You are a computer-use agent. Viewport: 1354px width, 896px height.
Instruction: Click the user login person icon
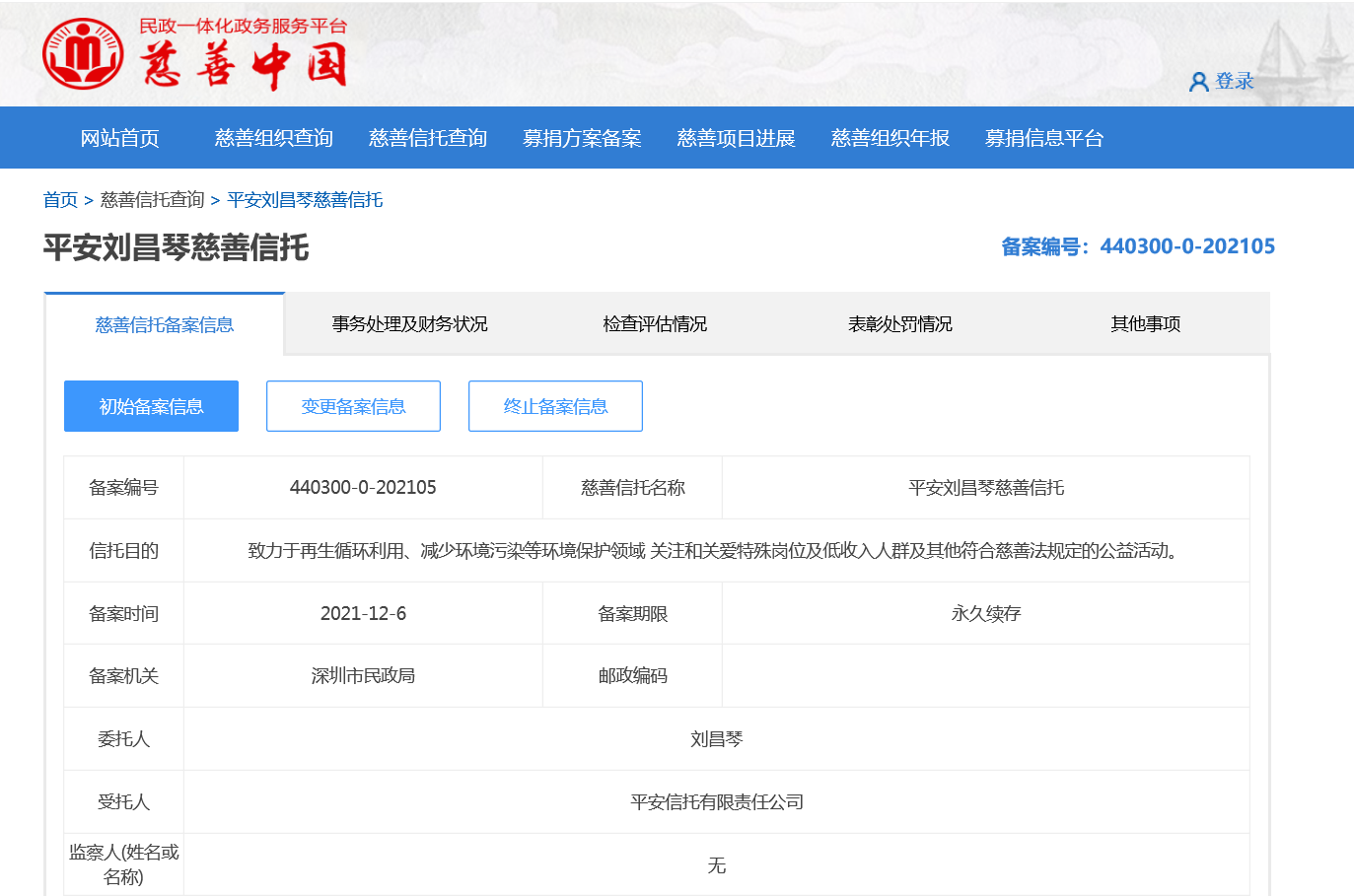1199,82
